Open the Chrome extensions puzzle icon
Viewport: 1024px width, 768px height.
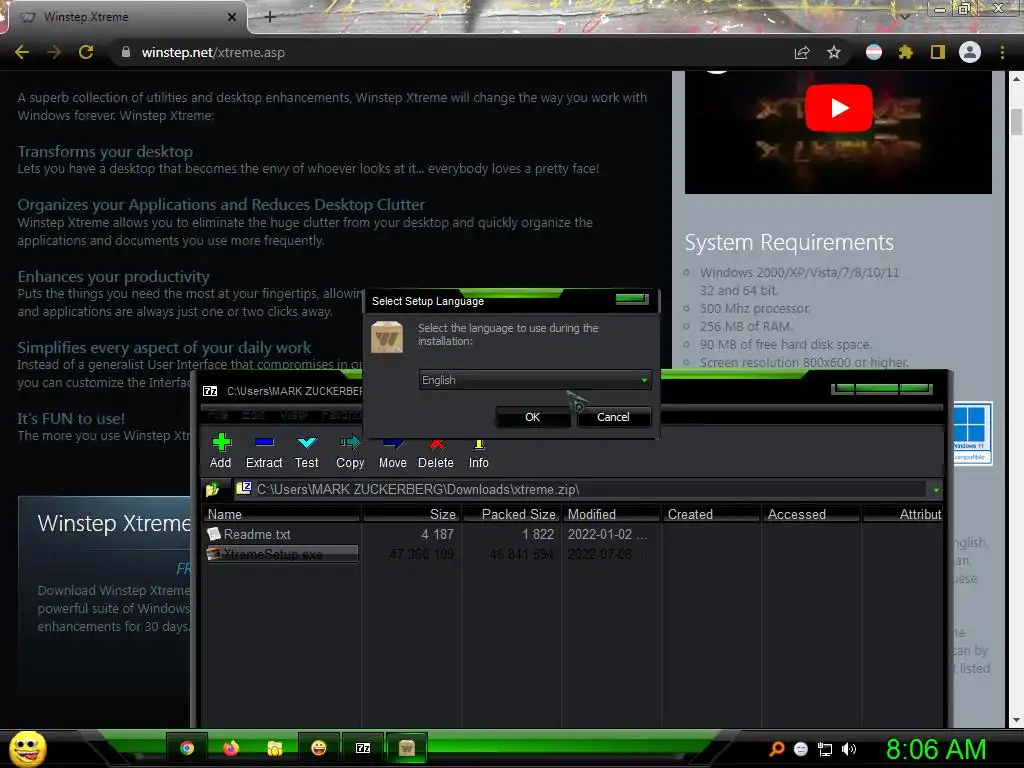click(905, 52)
